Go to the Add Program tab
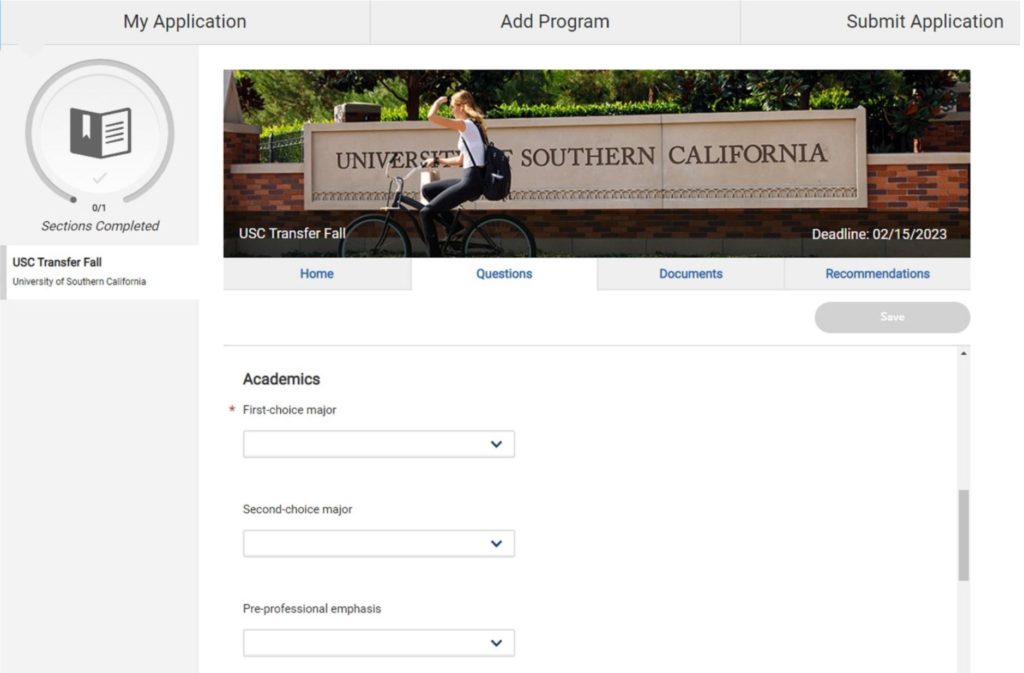 click(555, 22)
